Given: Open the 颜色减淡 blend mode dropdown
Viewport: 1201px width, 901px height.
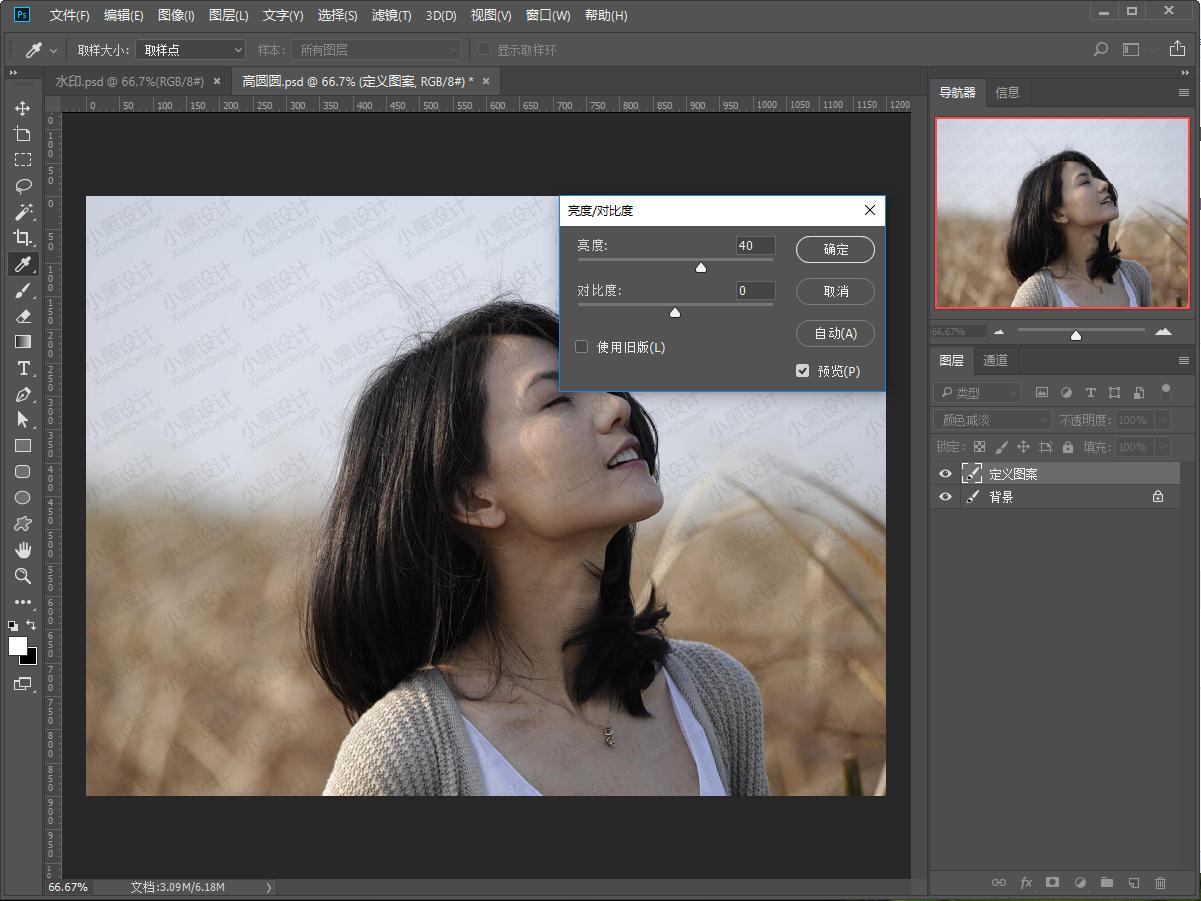Looking at the screenshot, I should (992, 420).
